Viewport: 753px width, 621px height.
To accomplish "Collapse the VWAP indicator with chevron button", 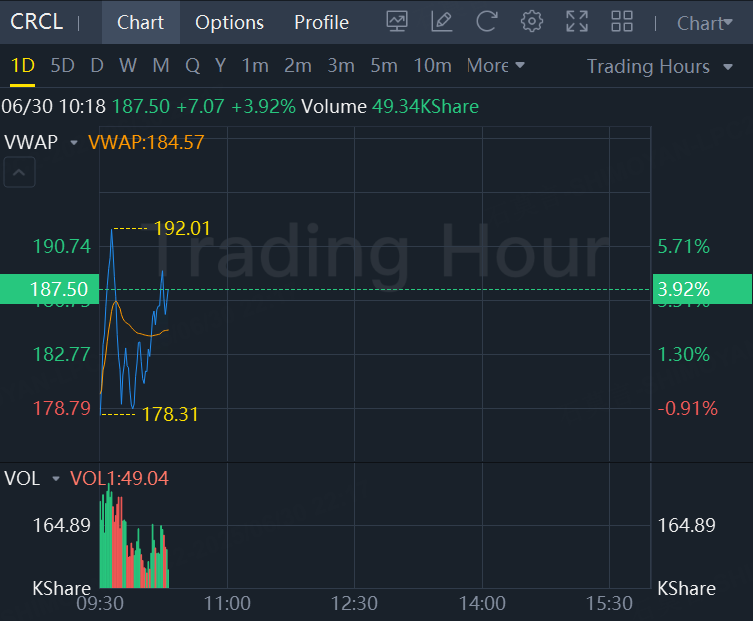I will point(21,173).
